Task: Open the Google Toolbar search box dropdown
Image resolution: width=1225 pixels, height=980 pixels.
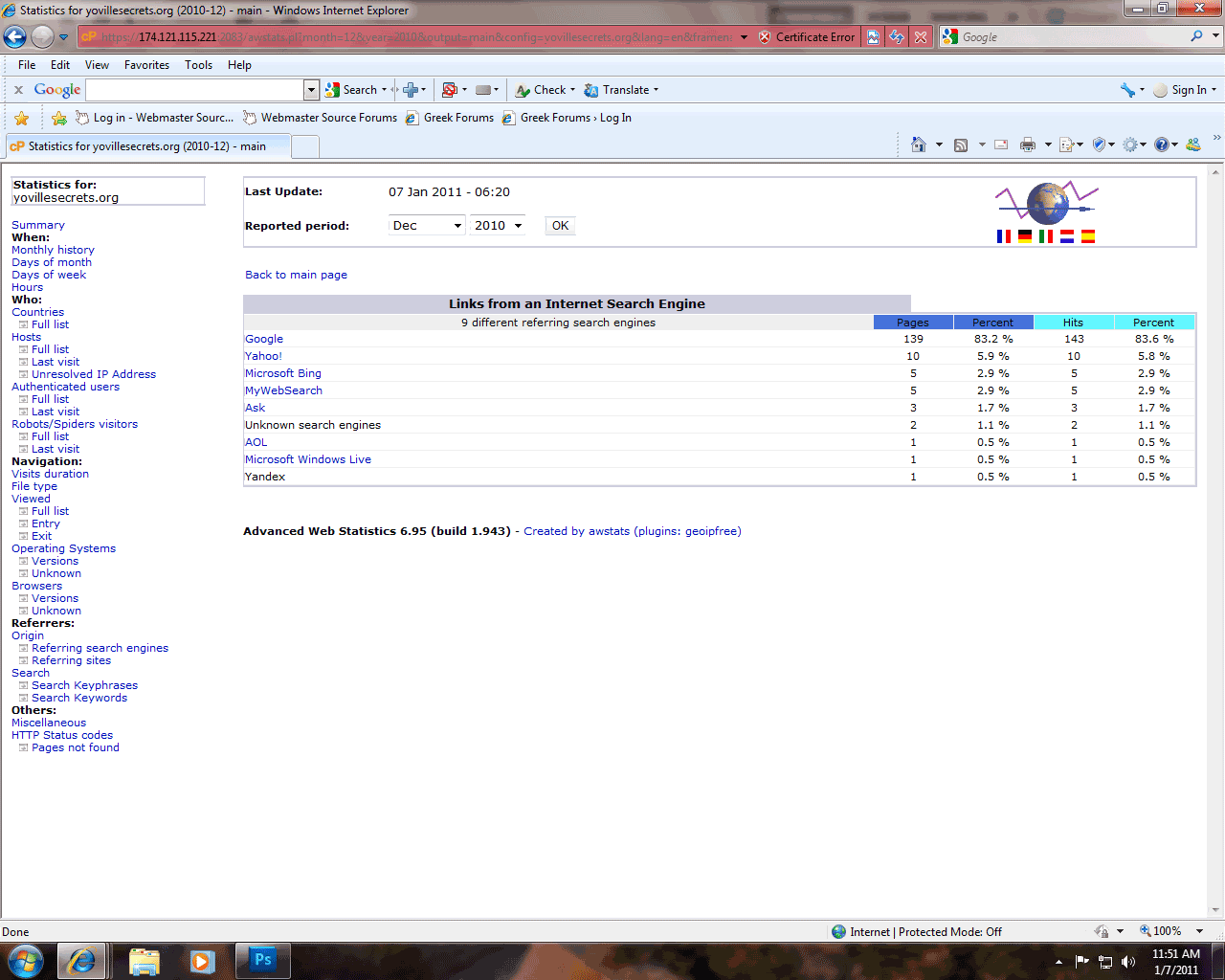Action: click(311, 90)
